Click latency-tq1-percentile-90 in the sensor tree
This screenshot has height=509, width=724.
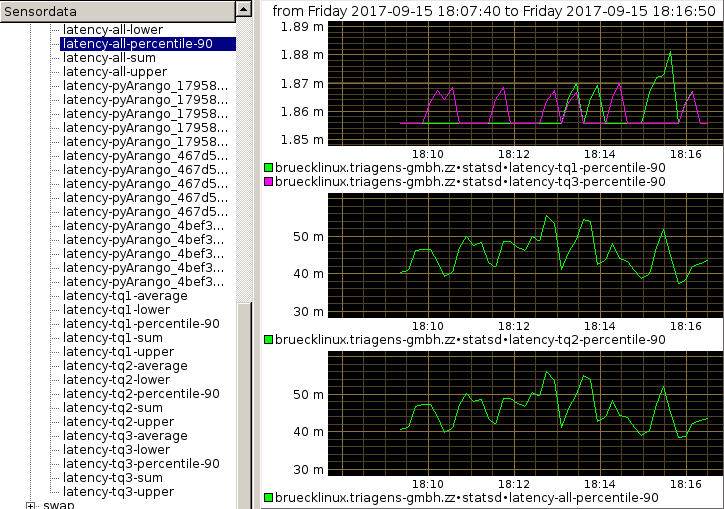(140, 324)
